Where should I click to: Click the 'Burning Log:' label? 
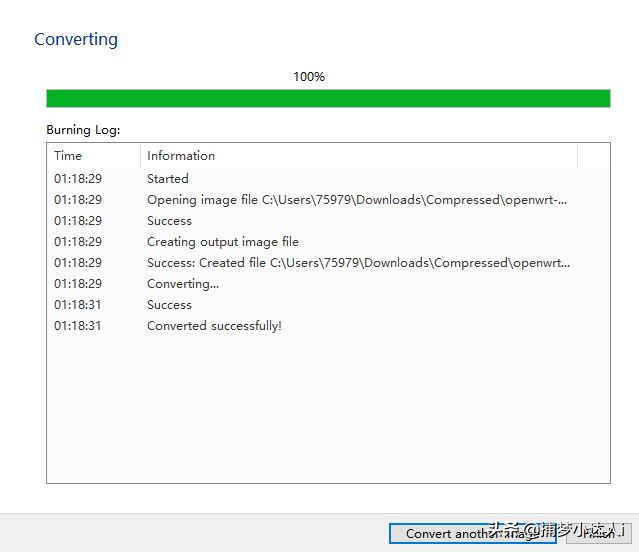tap(83, 130)
